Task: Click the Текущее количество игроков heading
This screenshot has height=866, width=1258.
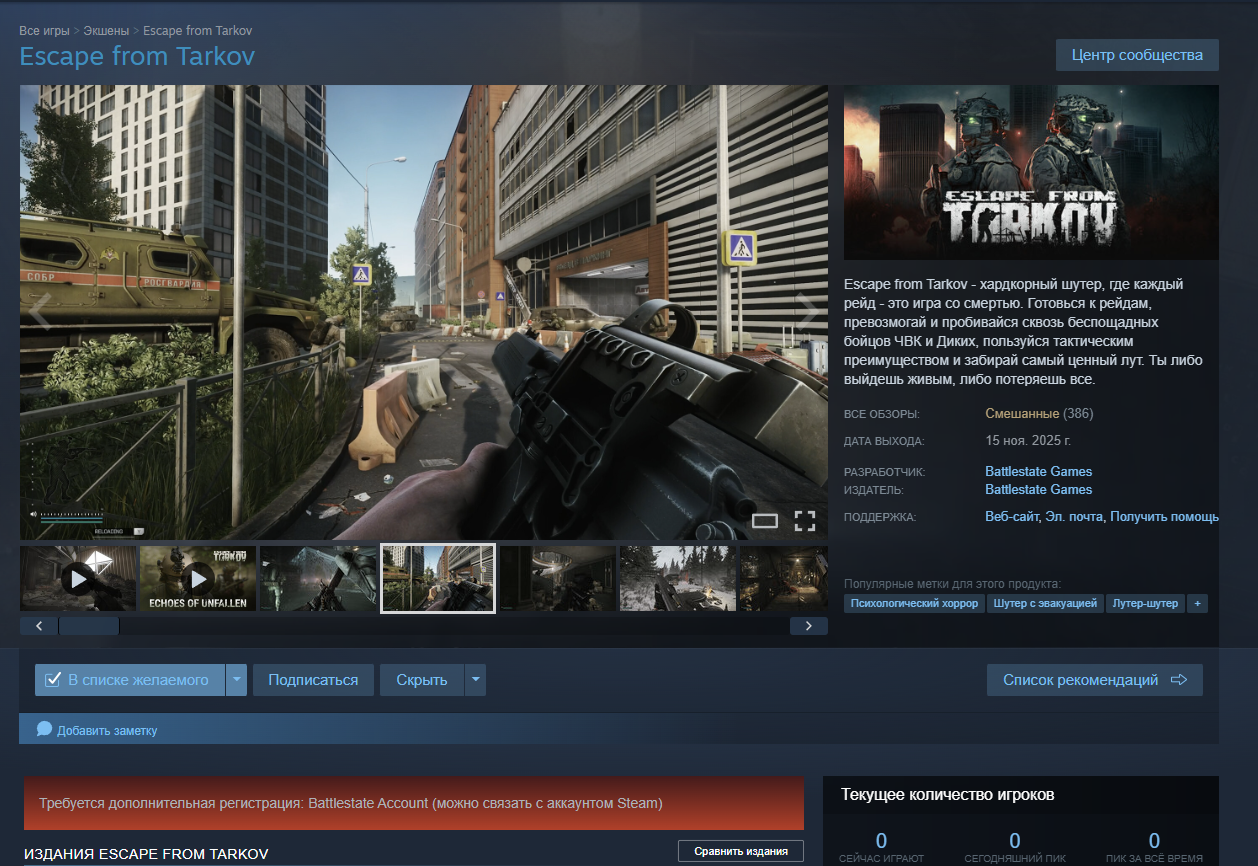Action: (948, 795)
